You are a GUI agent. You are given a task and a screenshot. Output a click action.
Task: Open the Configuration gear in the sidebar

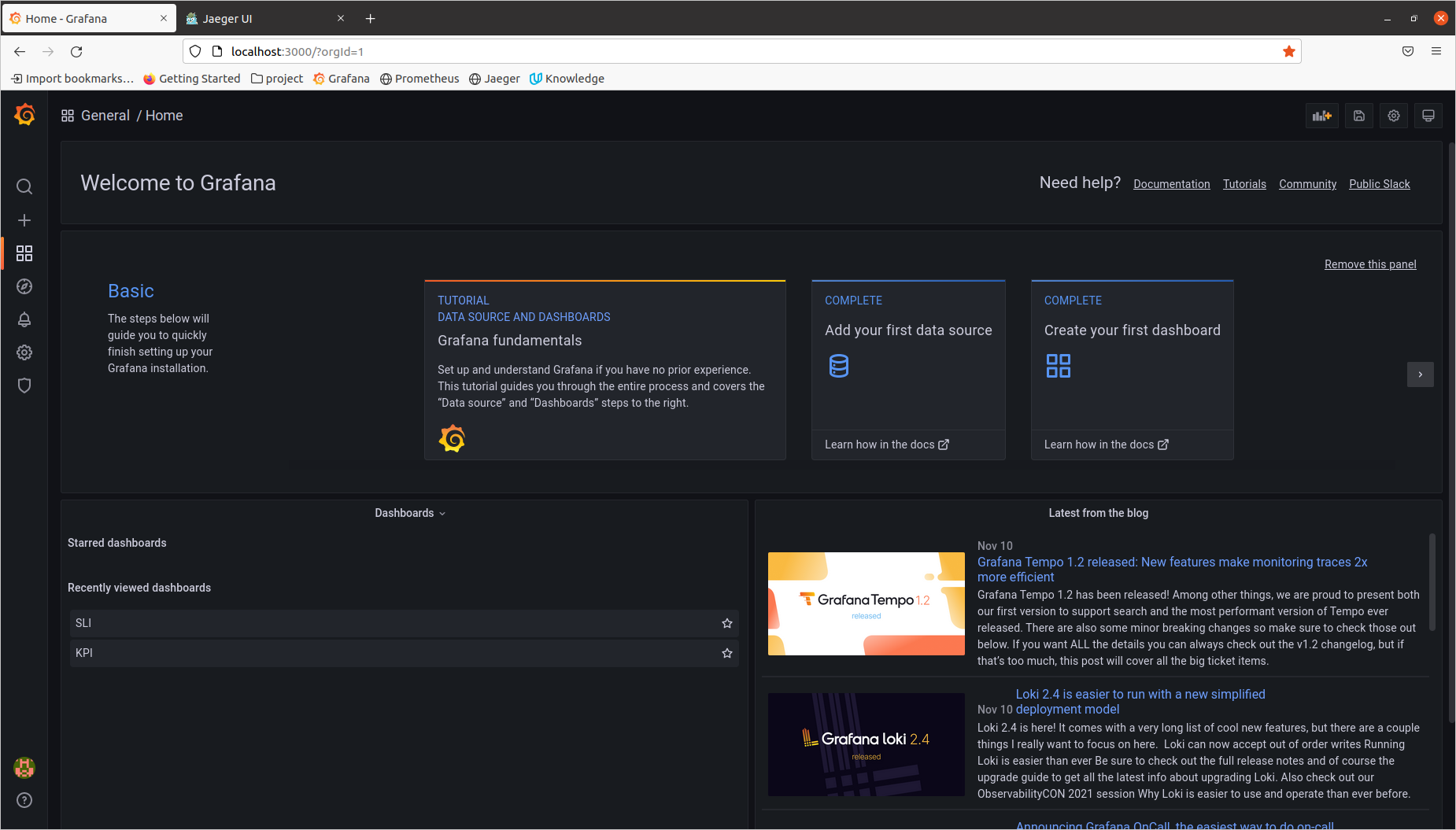click(24, 352)
